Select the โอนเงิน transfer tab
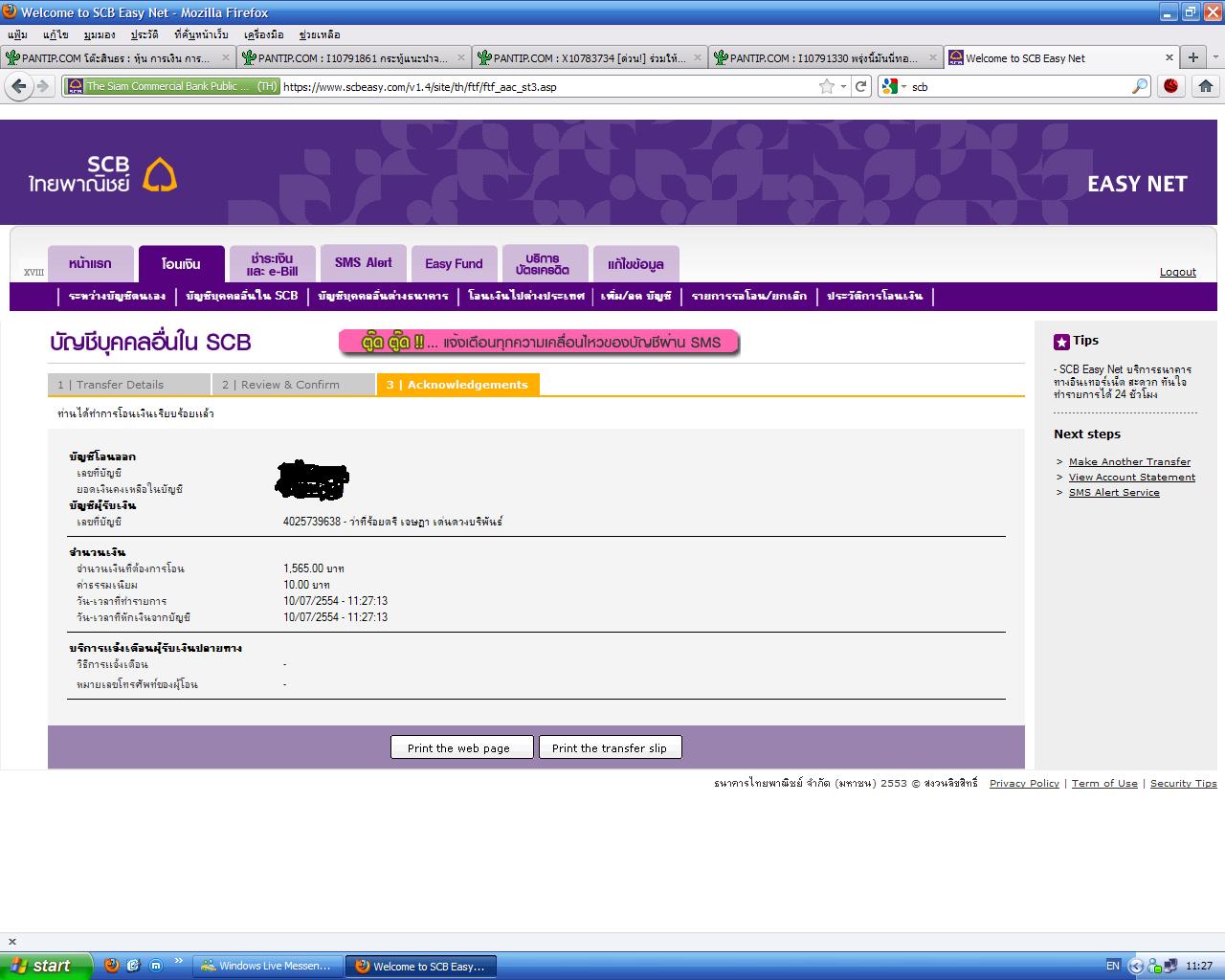Image resolution: width=1225 pixels, height=980 pixels. point(181,264)
